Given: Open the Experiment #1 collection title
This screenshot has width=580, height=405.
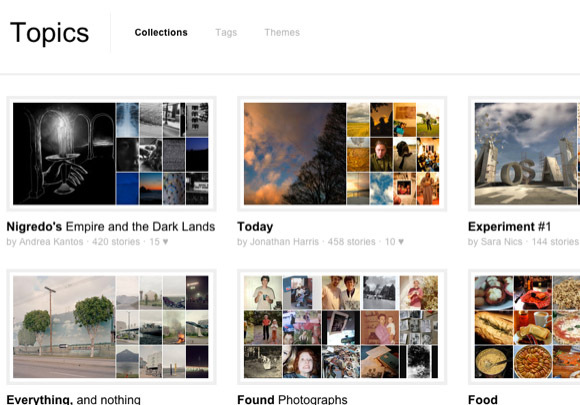Looking at the screenshot, I should 509,226.
